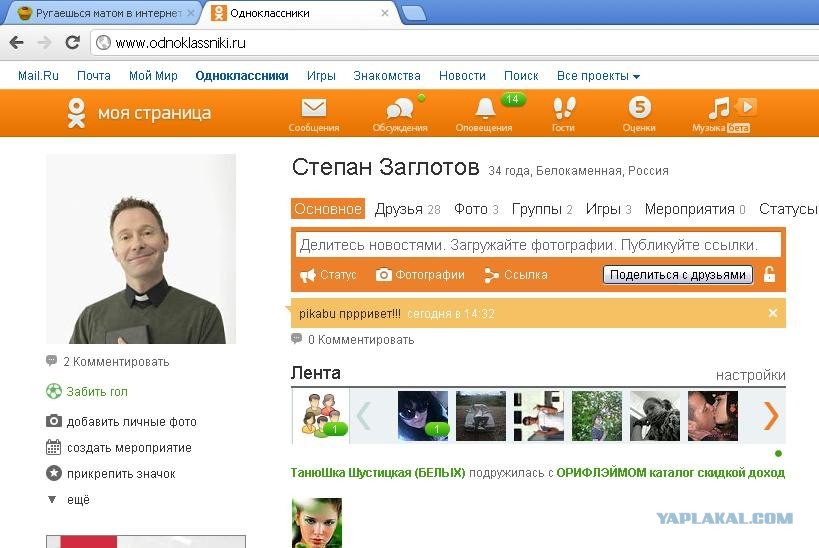Open ОРИФЛЭЙМОМ каталог скидкой доход link
819x548 pixels.
pyautogui.click(x=671, y=473)
